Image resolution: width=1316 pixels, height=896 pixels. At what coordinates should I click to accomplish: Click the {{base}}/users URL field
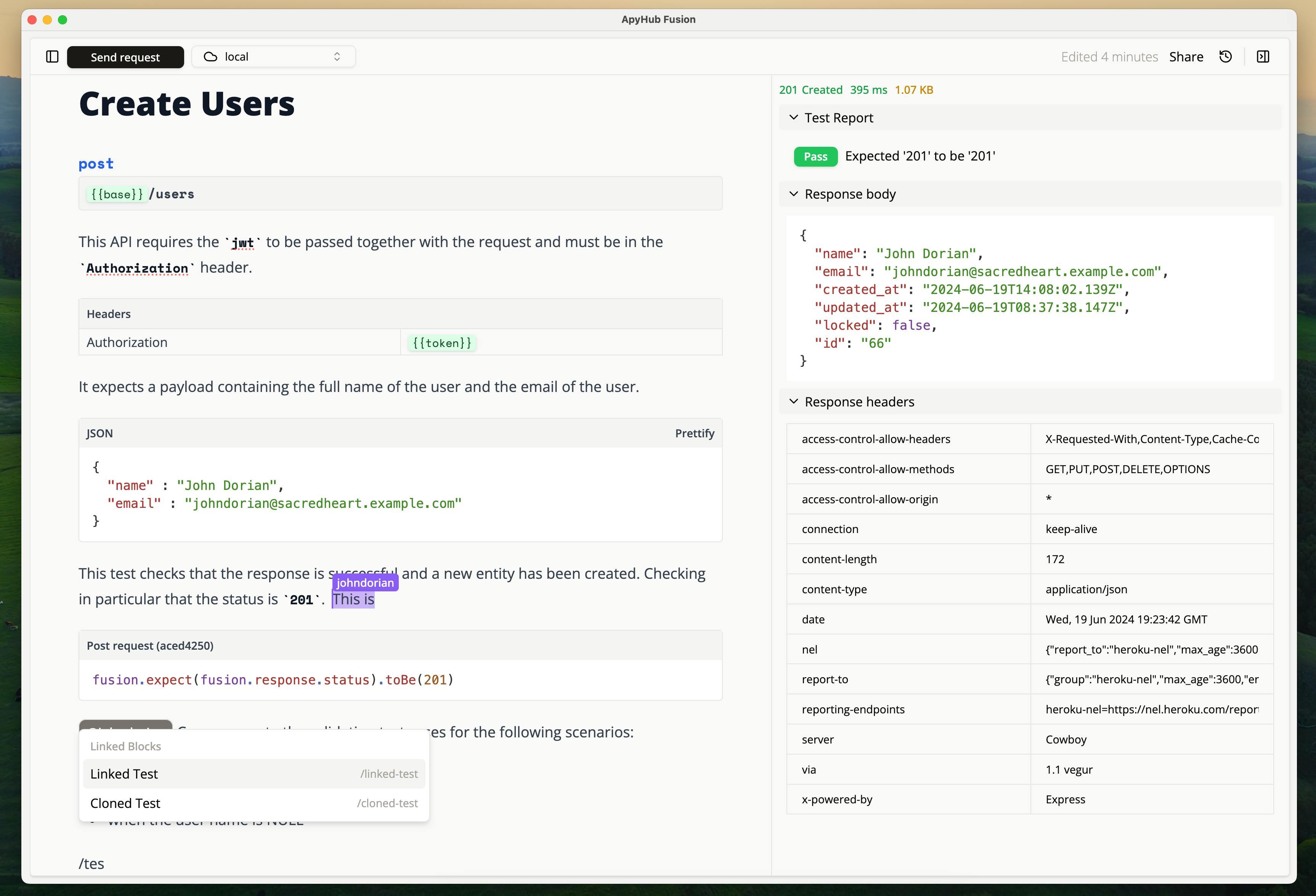[400, 194]
